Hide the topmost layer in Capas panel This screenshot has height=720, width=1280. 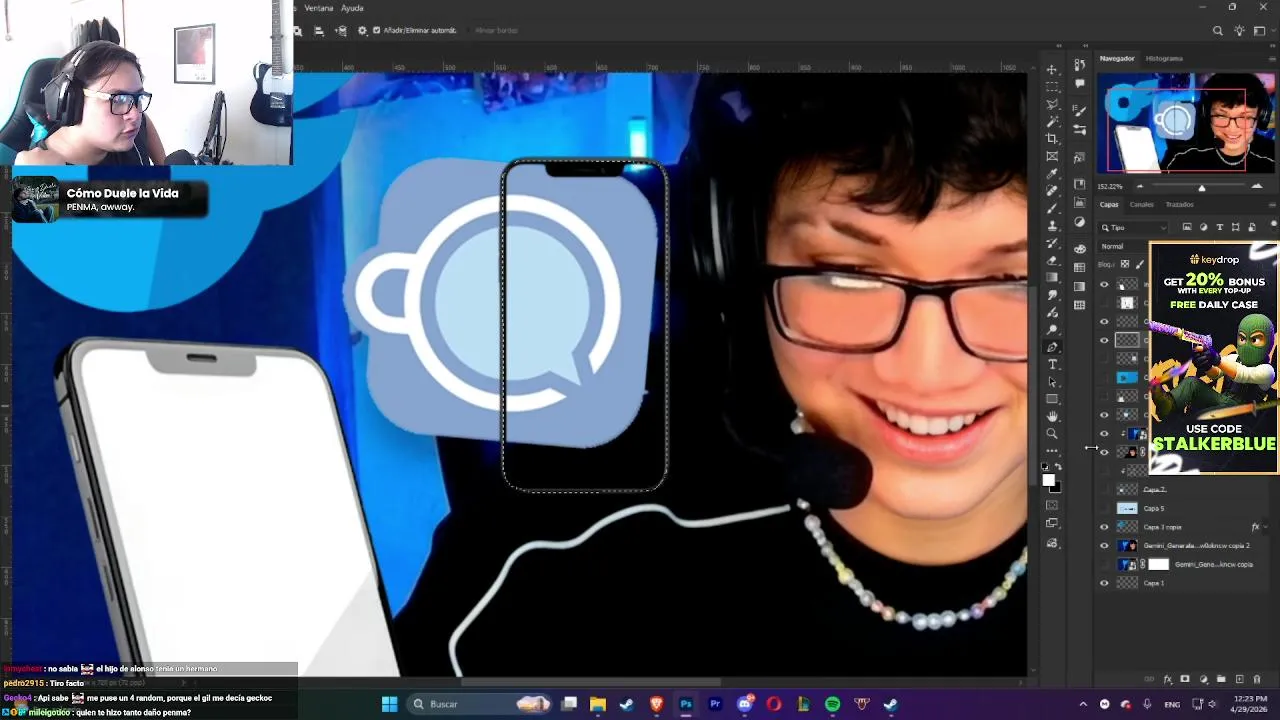(x=1104, y=284)
